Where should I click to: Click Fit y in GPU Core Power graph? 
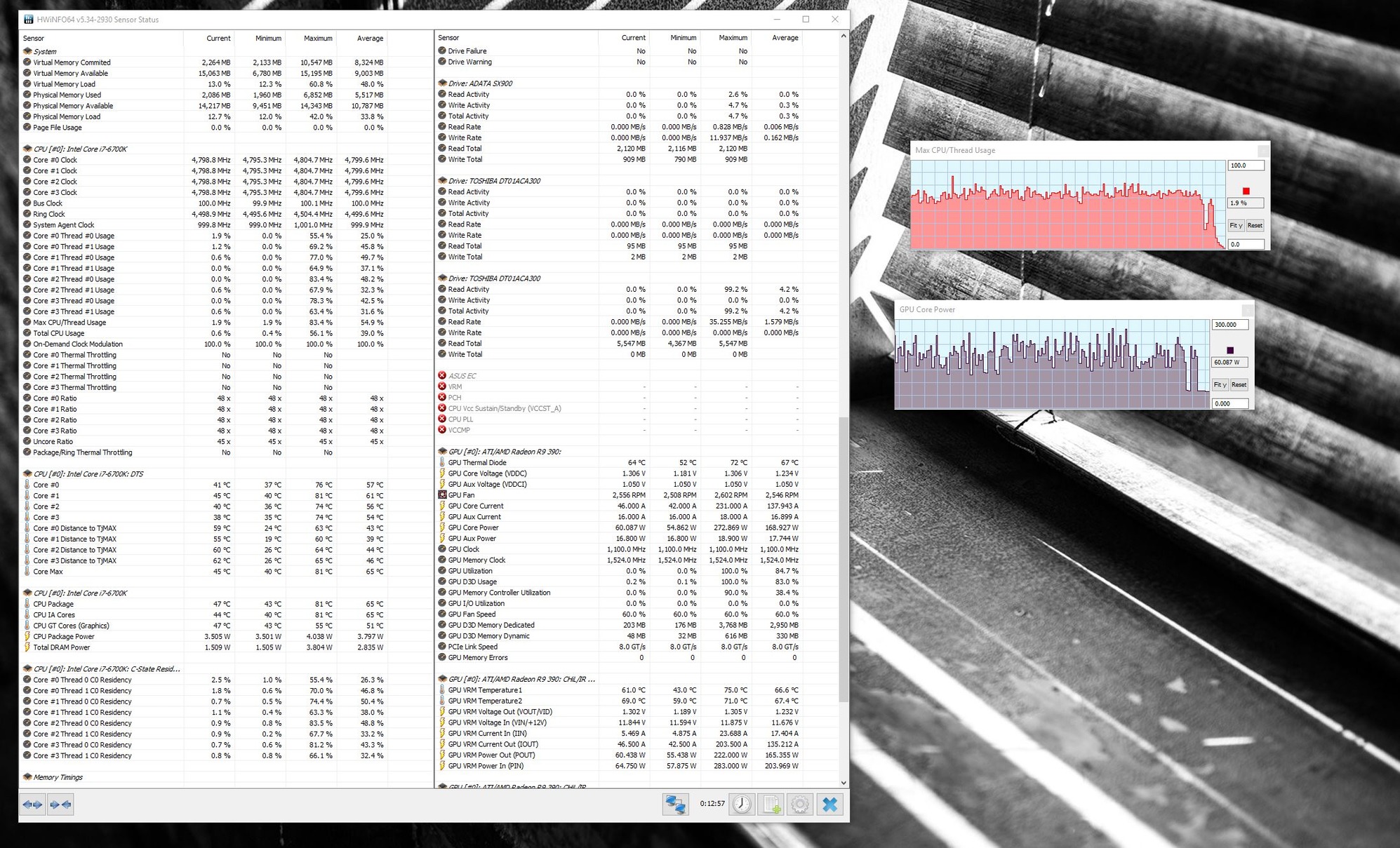(1220, 384)
